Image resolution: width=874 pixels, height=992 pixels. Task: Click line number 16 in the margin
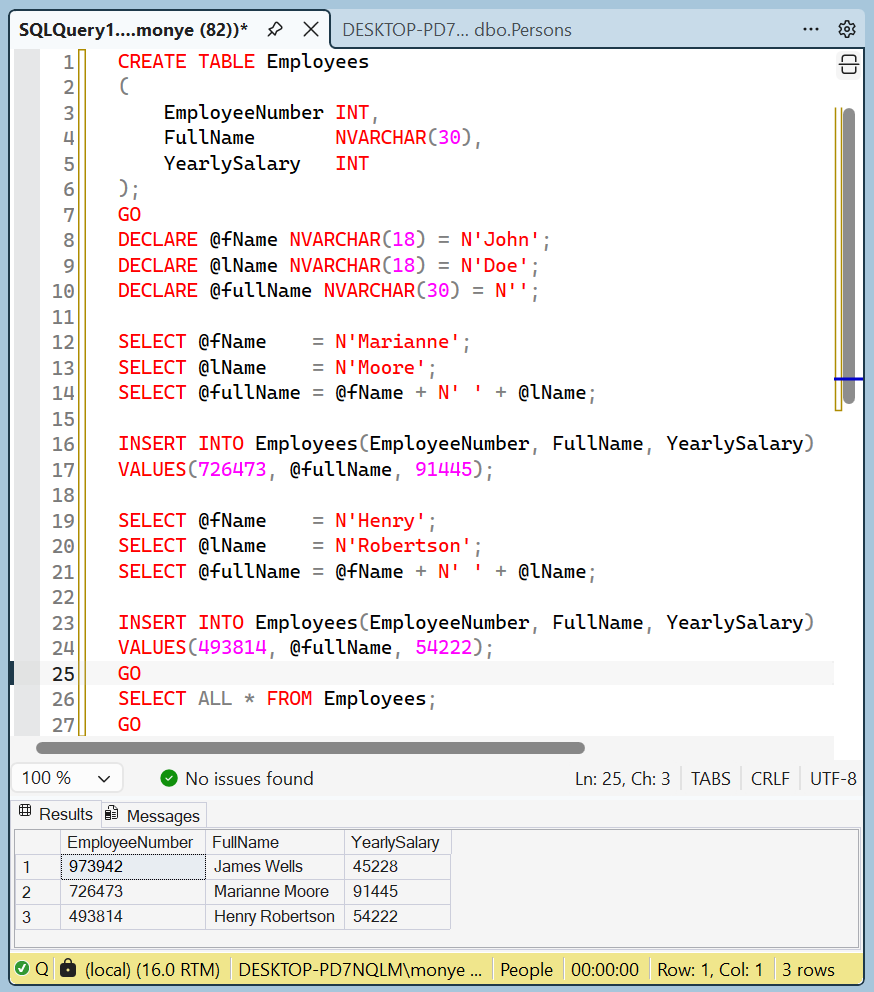[63, 444]
